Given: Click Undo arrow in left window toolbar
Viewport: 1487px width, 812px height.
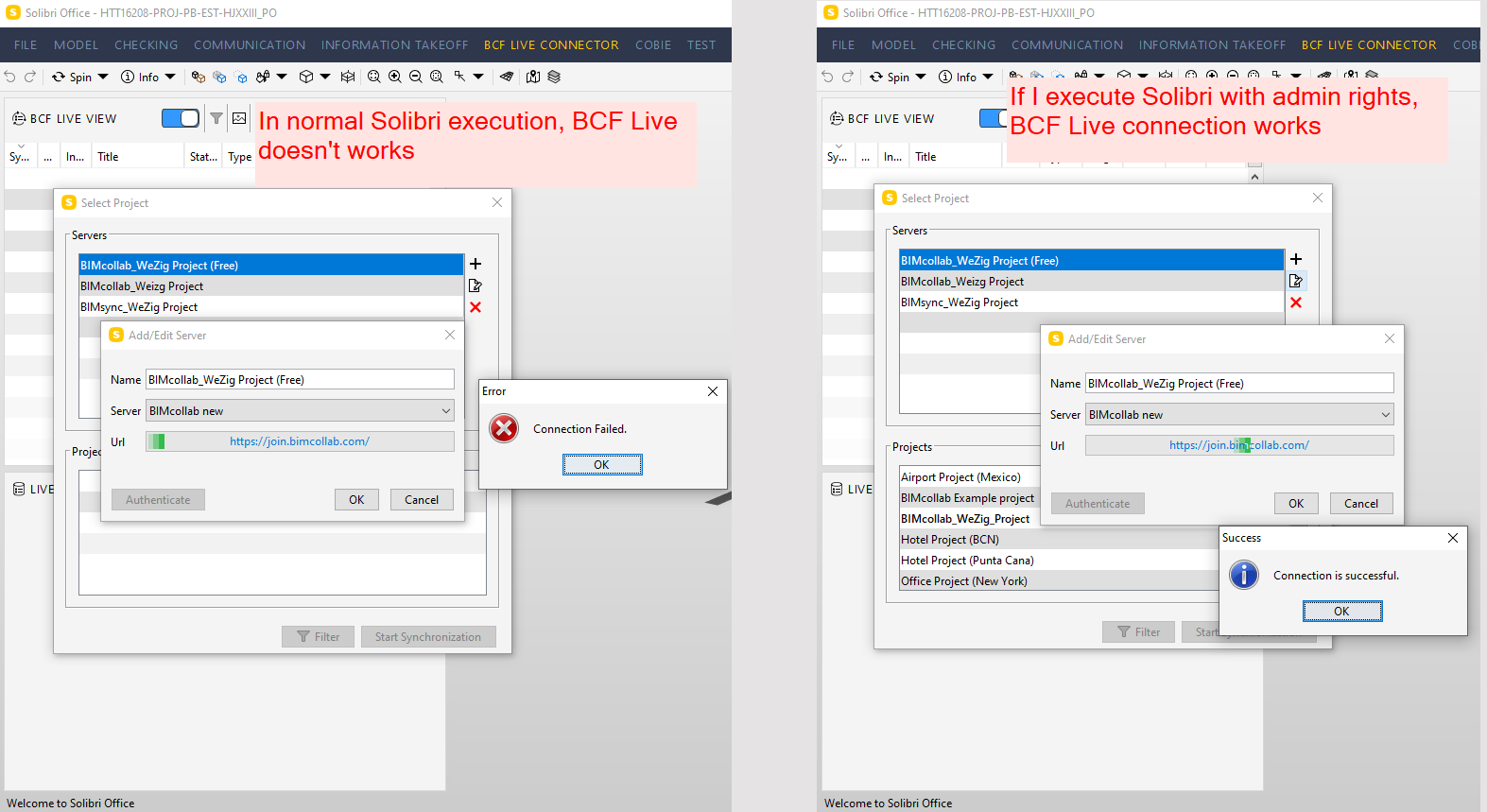Looking at the screenshot, I should pyautogui.click(x=9, y=77).
